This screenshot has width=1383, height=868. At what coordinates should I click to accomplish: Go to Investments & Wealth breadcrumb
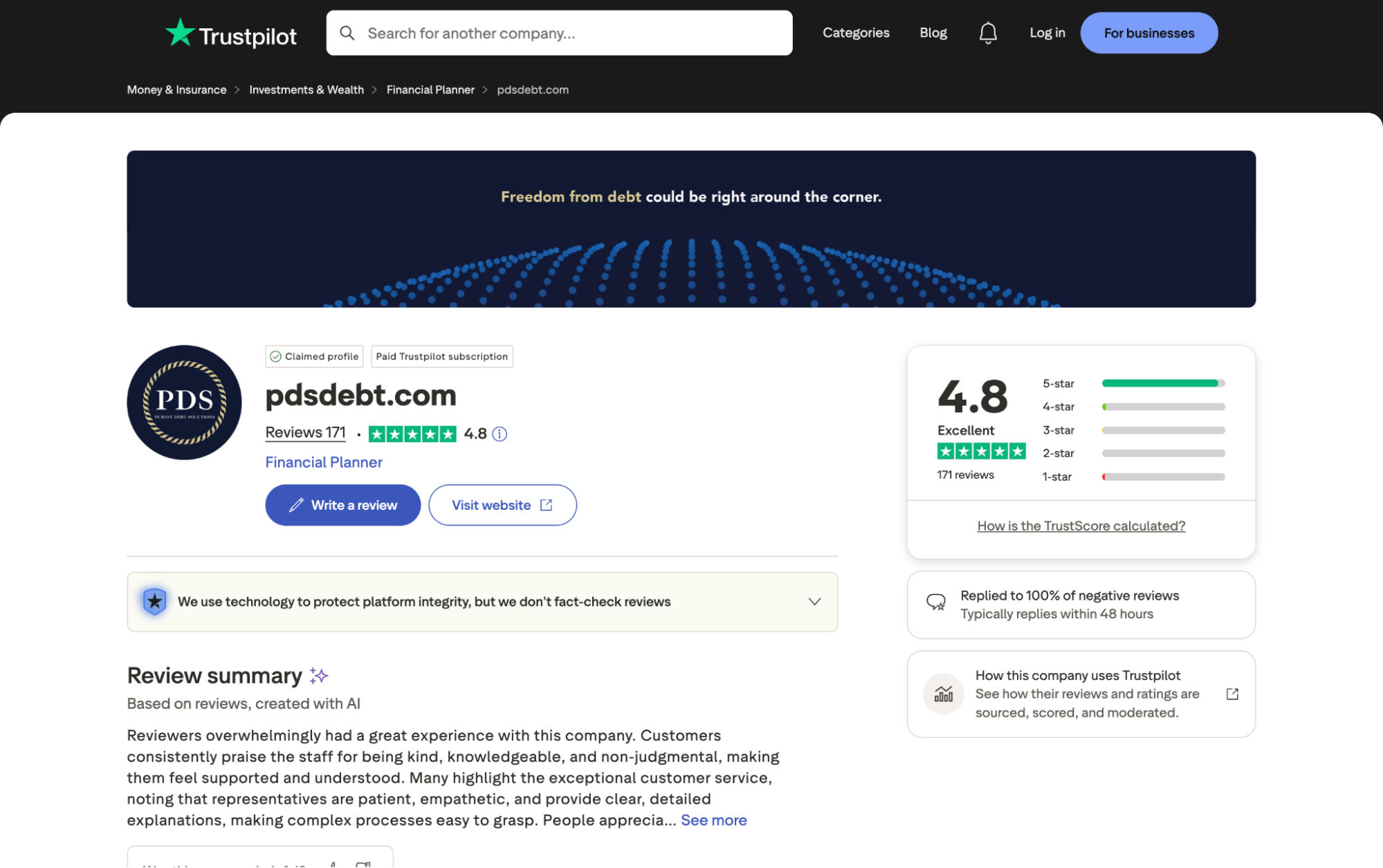tap(306, 90)
